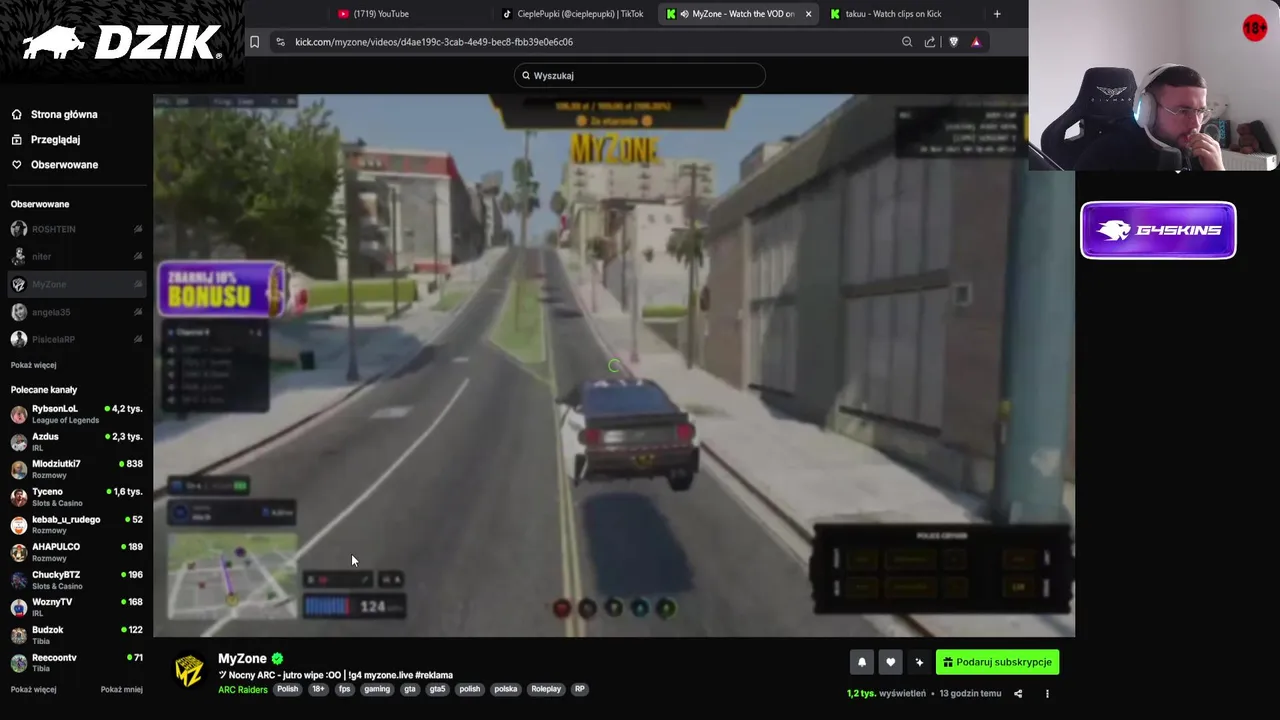This screenshot has width=1280, height=720.
Task: Open recommended channel Azdus
Action: click(77, 441)
